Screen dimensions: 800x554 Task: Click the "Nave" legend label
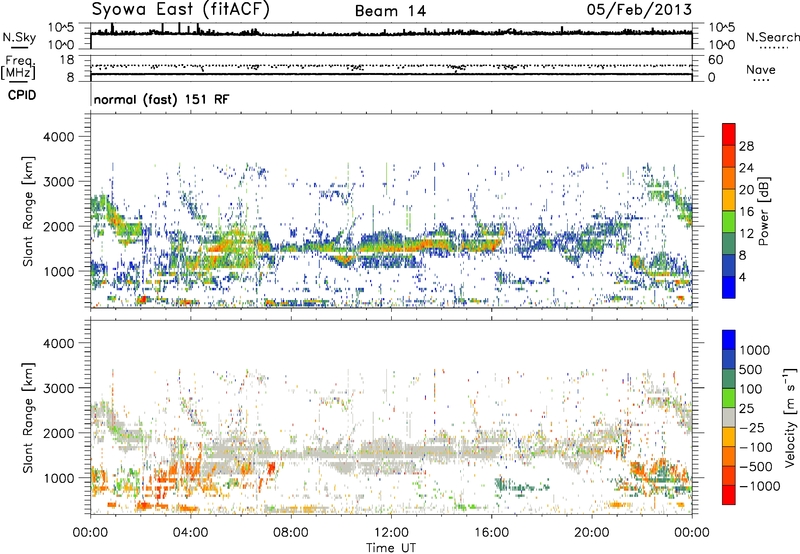pos(761,69)
